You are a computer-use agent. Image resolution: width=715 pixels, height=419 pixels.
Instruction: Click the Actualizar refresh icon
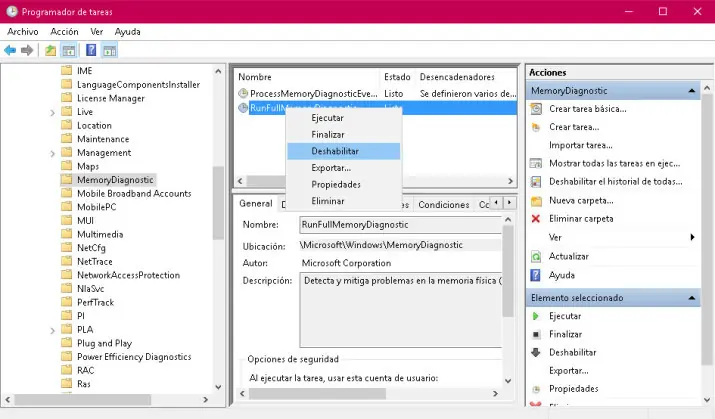[536, 256]
